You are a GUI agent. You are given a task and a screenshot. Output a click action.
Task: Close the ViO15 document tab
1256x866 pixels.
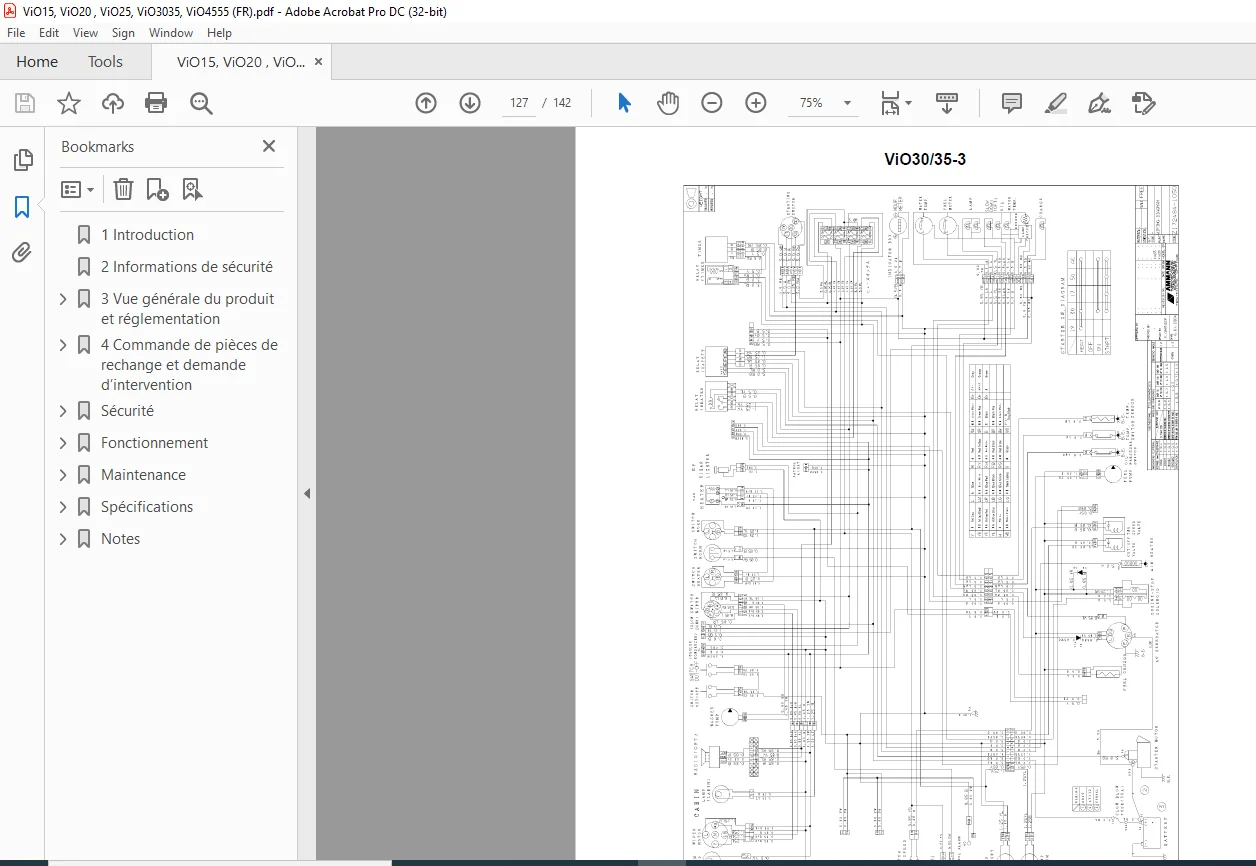pyautogui.click(x=319, y=61)
